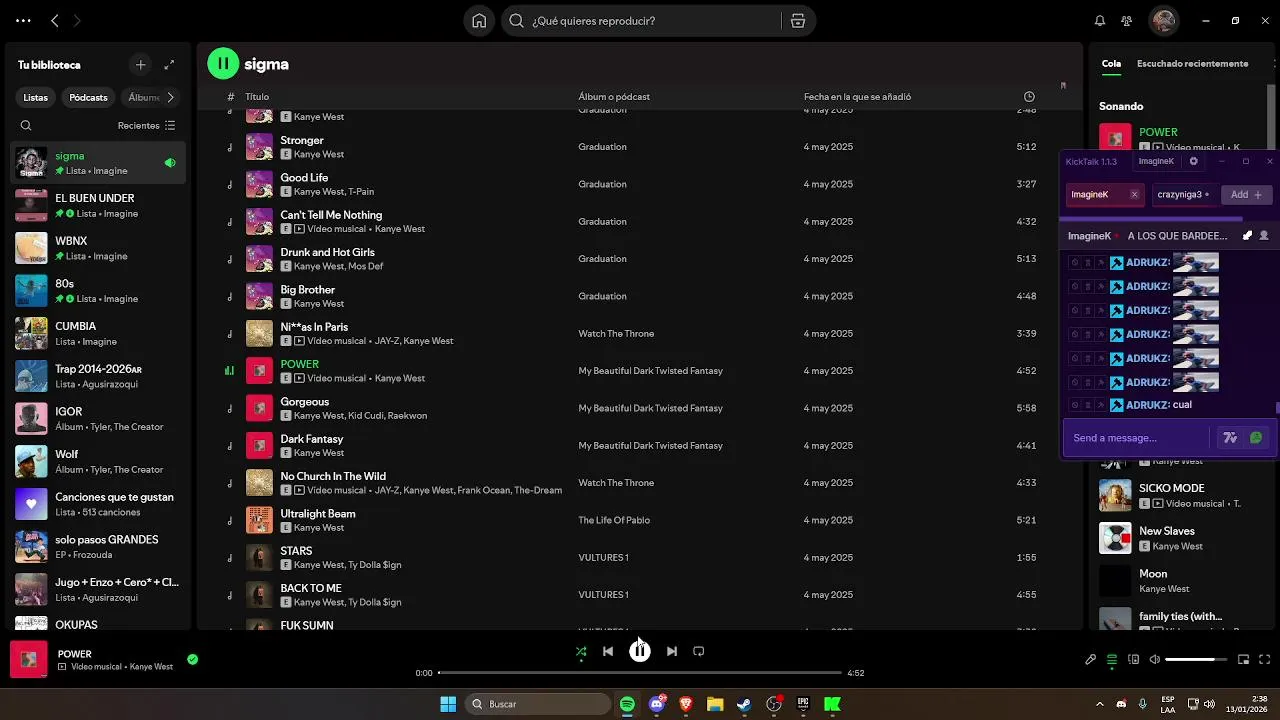Toggle repeat mode

click(x=699, y=651)
